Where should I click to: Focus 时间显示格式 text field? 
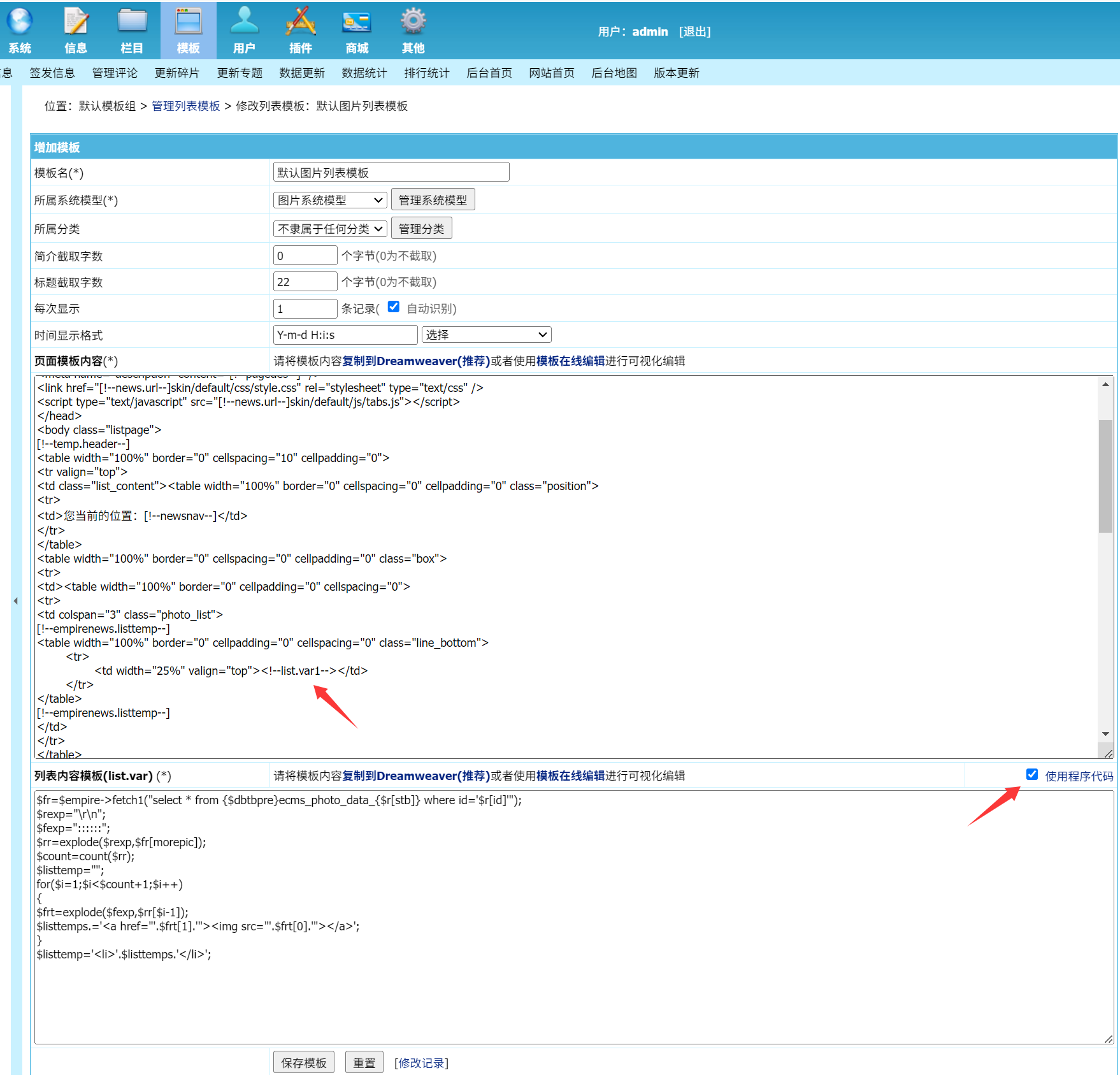point(345,335)
